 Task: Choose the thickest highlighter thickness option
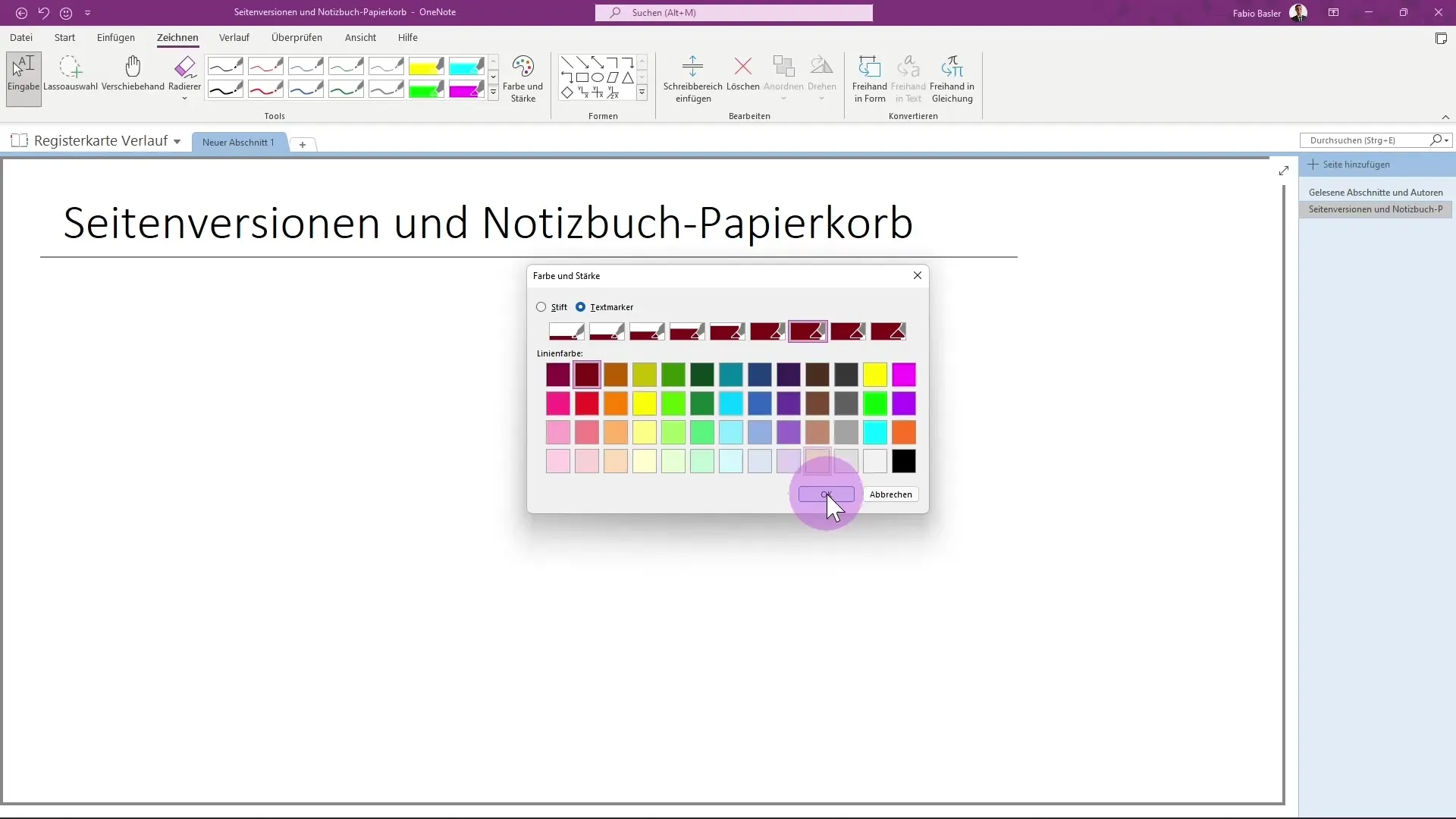[888, 331]
